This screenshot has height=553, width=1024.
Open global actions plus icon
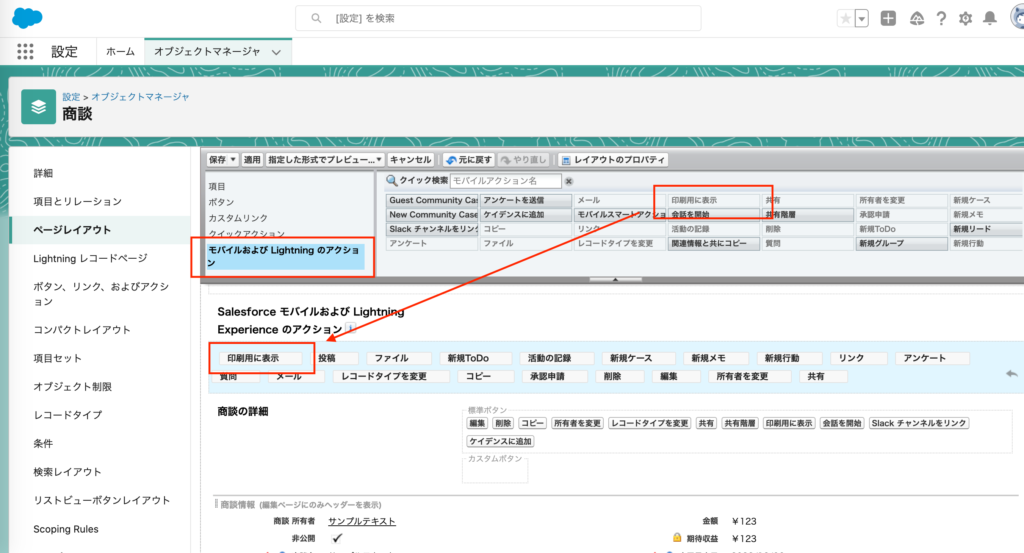coord(888,19)
